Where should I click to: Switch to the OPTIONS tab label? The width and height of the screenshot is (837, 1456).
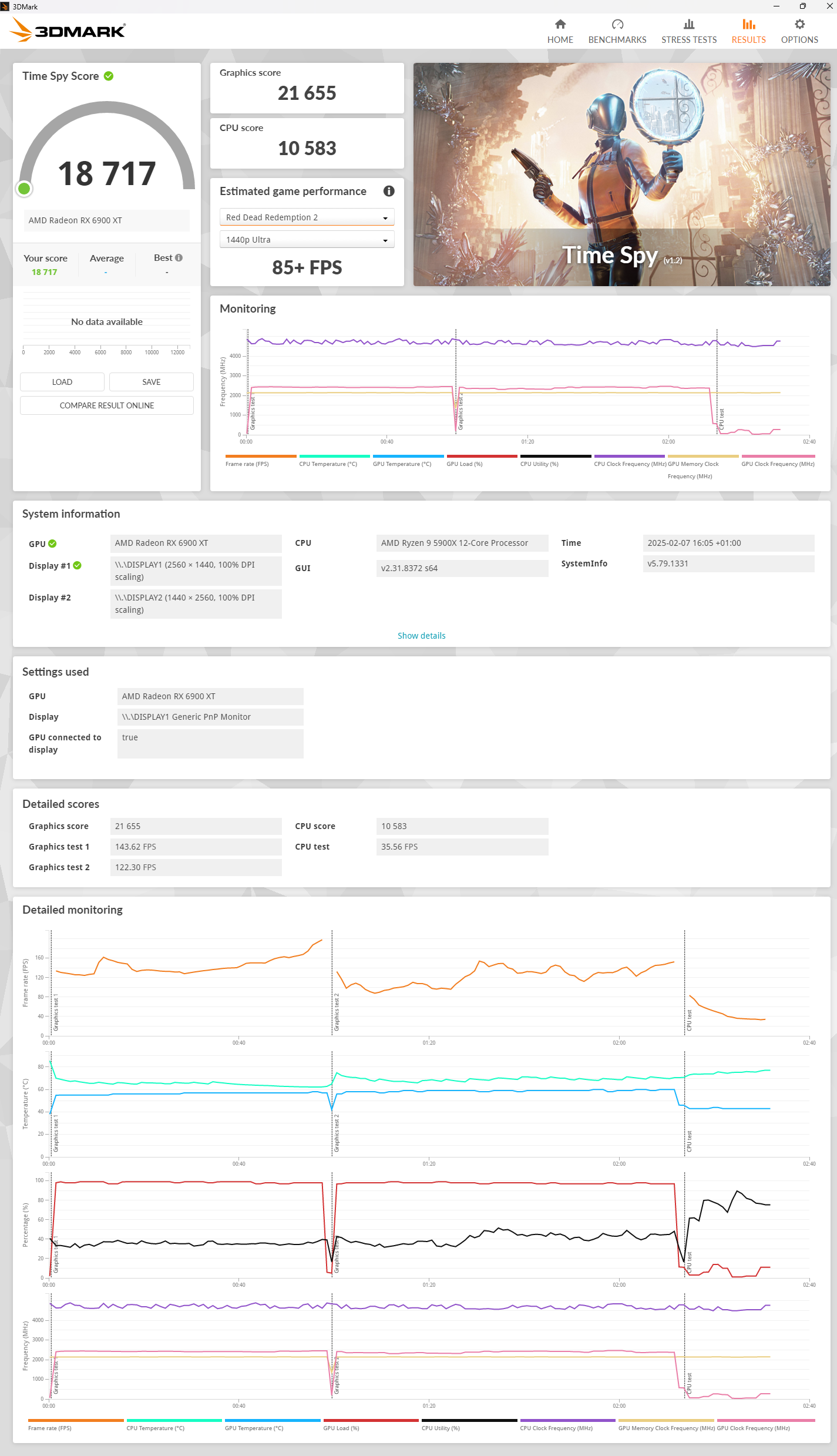point(799,40)
